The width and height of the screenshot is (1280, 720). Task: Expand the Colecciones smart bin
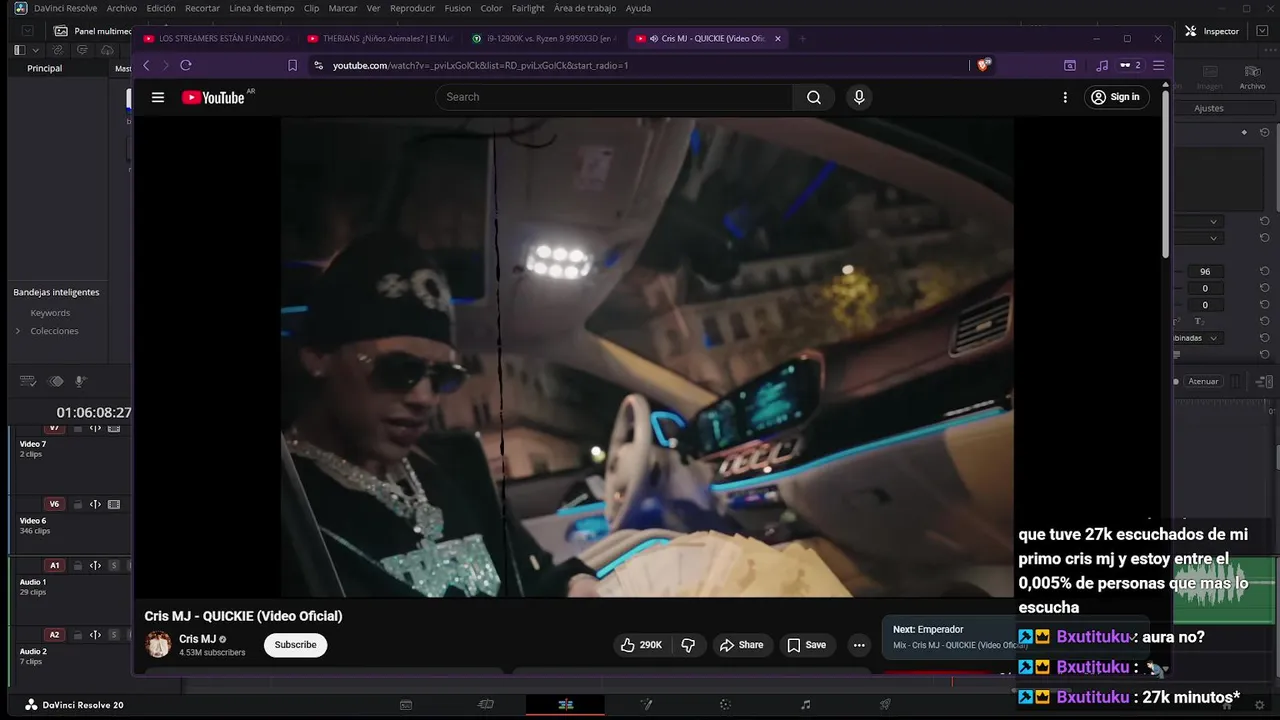pos(17,331)
